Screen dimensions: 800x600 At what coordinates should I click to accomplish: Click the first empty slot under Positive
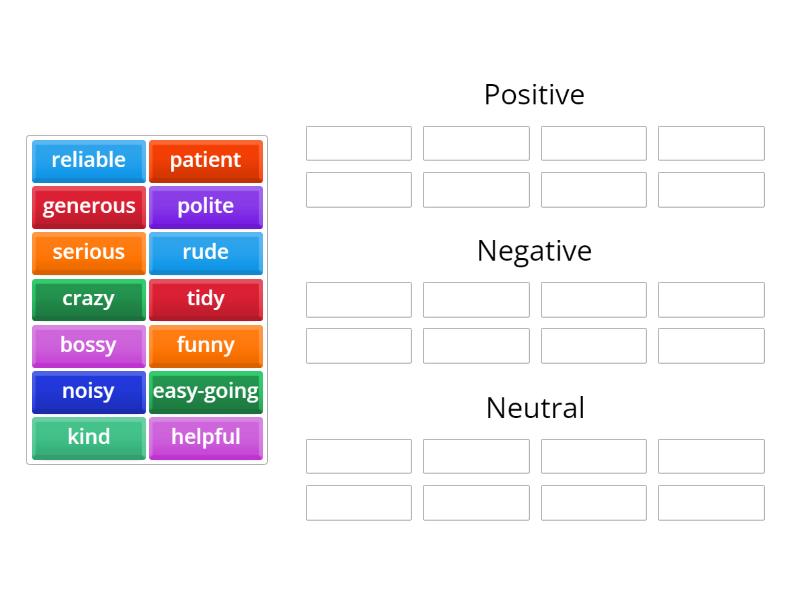[358, 142]
